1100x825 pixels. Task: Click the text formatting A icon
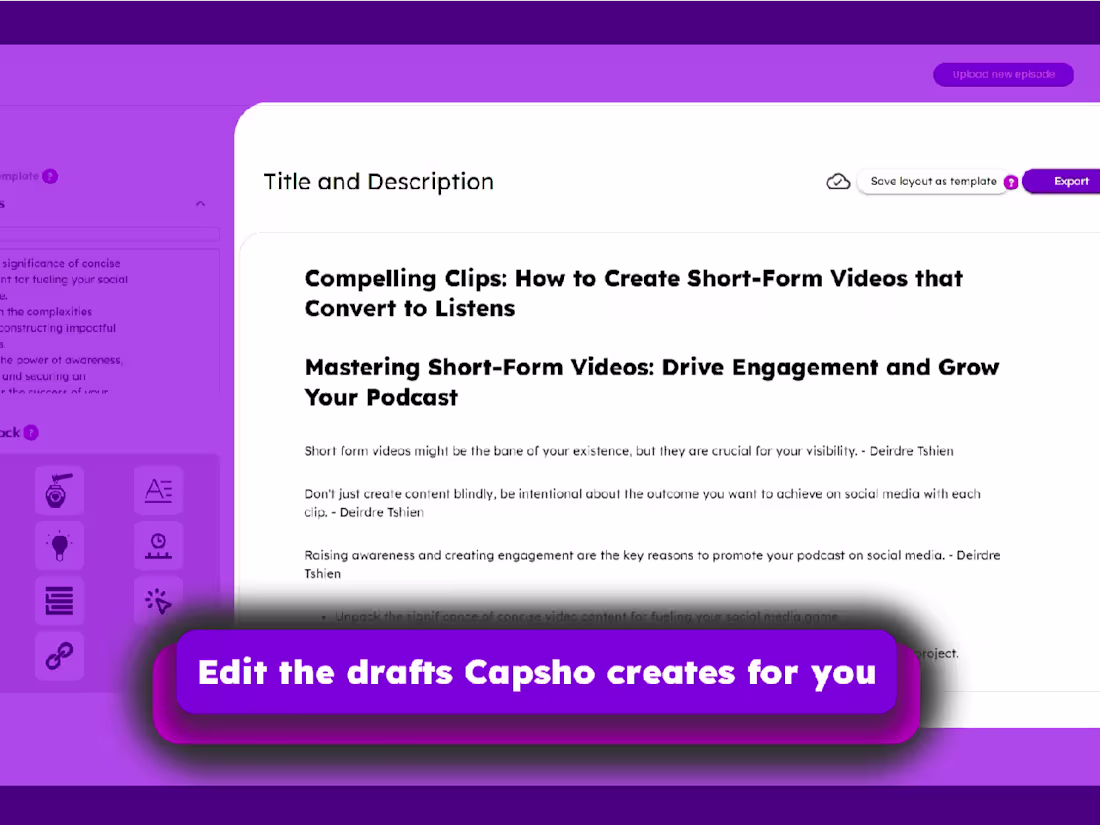click(159, 491)
